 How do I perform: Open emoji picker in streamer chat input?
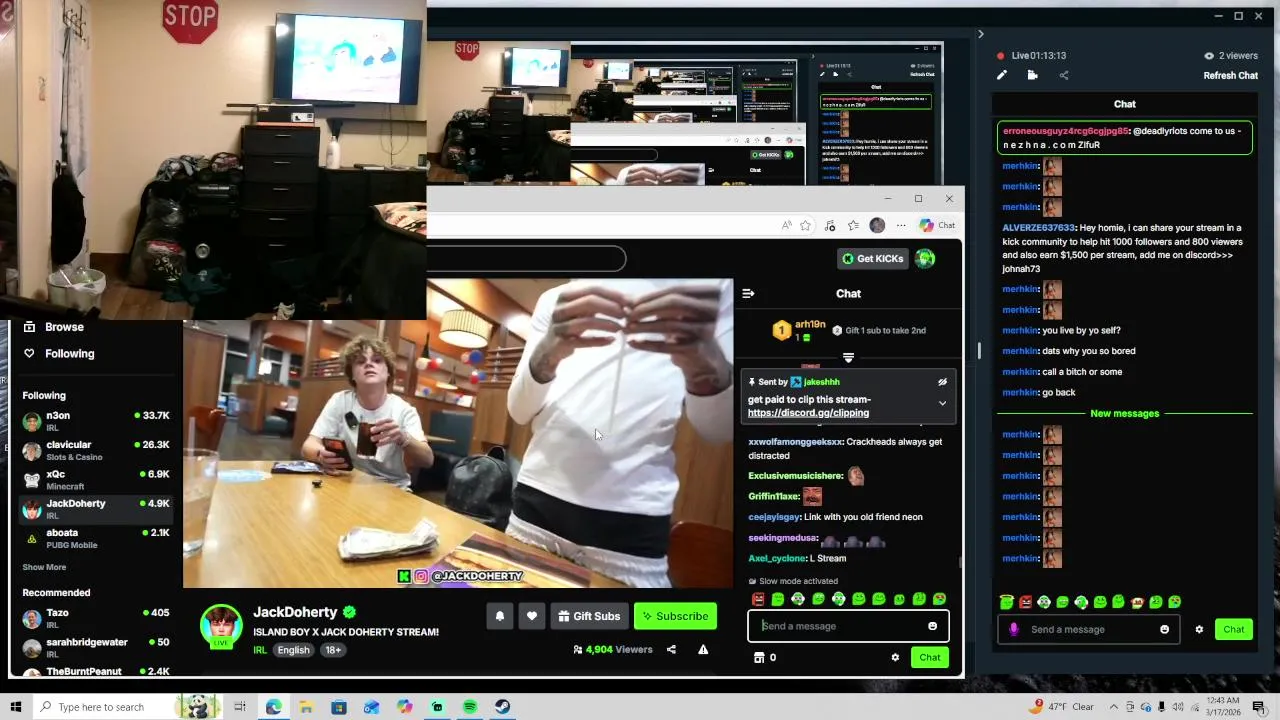pos(1164,629)
